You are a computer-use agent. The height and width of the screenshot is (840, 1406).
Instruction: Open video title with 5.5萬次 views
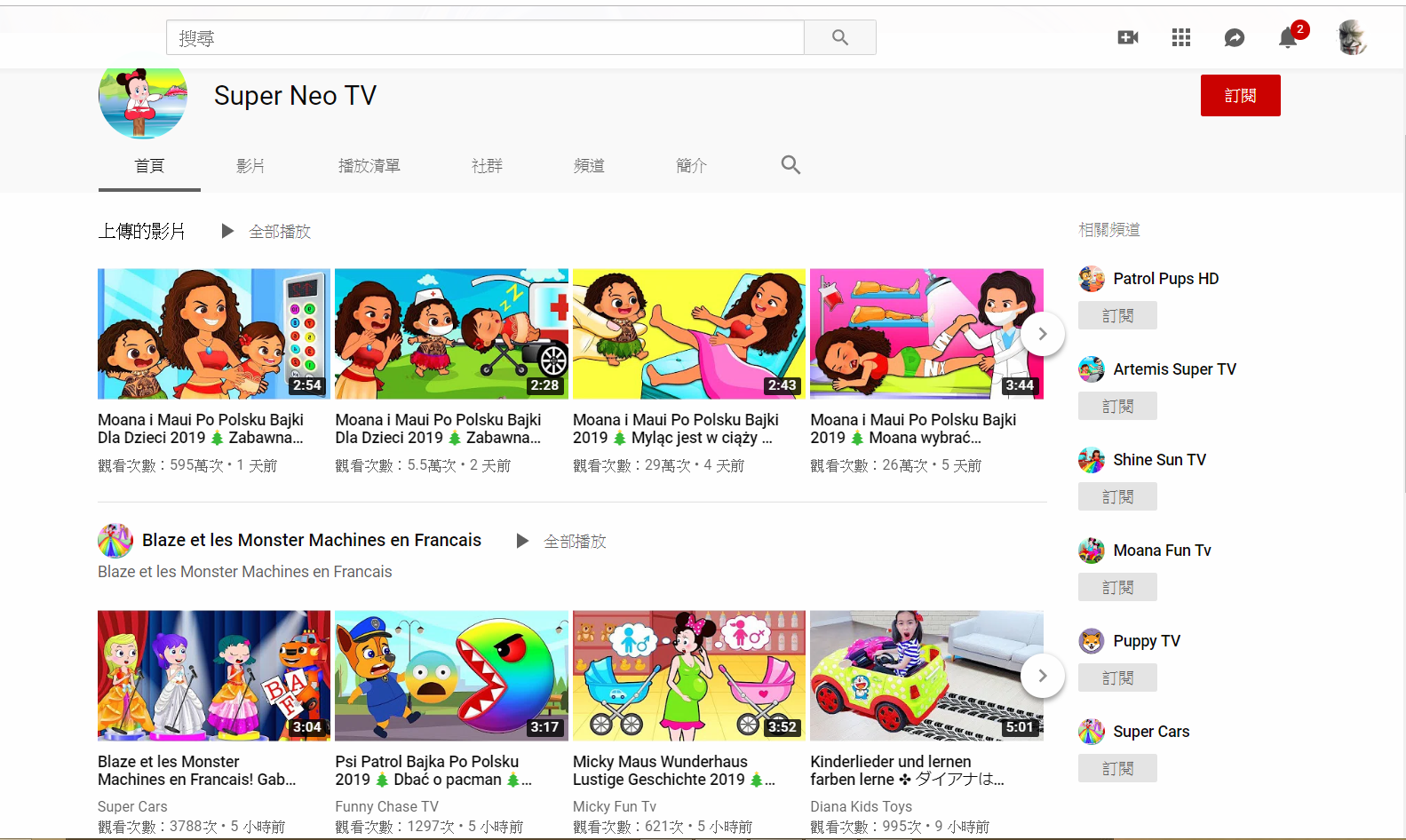pos(438,429)
